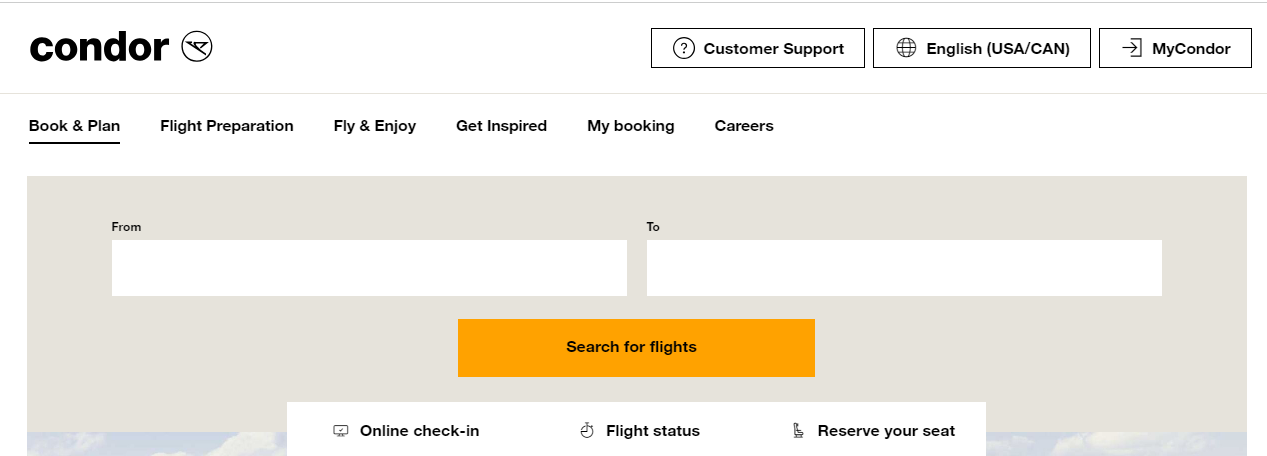Click the Condor bird logo icon
Image resolution: width=1267 pixels, height=456 pixels.
pos(197,47)
